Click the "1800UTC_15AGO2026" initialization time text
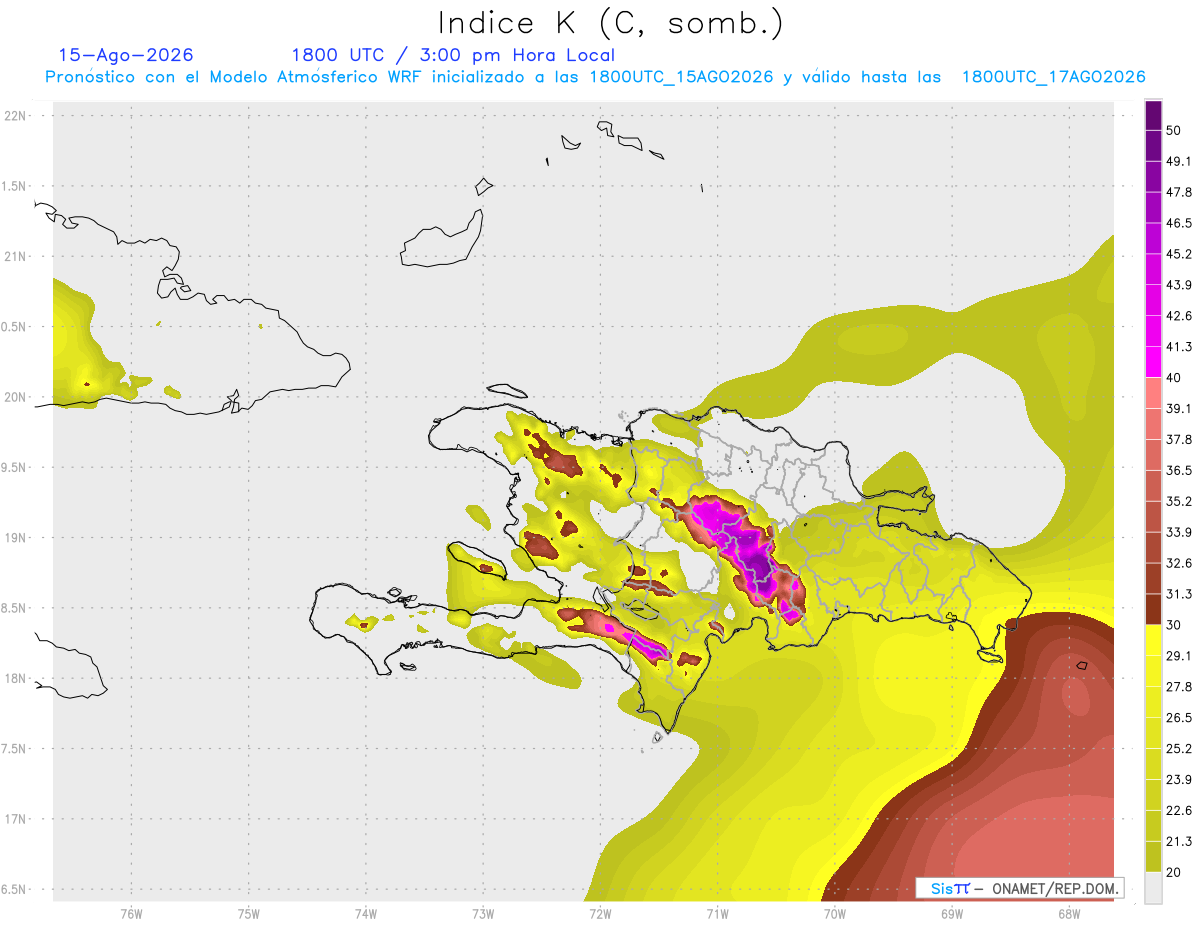This screenshot has height=927, width=1200. pos(681,77)
